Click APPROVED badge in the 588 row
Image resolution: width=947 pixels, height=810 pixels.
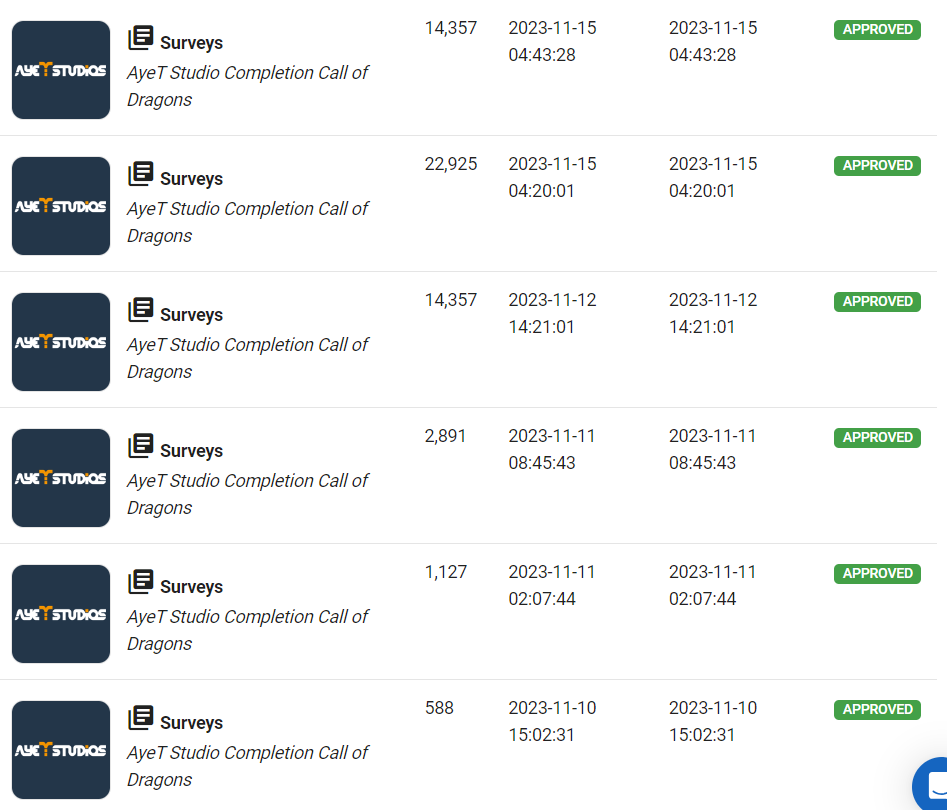click(877, 709)
